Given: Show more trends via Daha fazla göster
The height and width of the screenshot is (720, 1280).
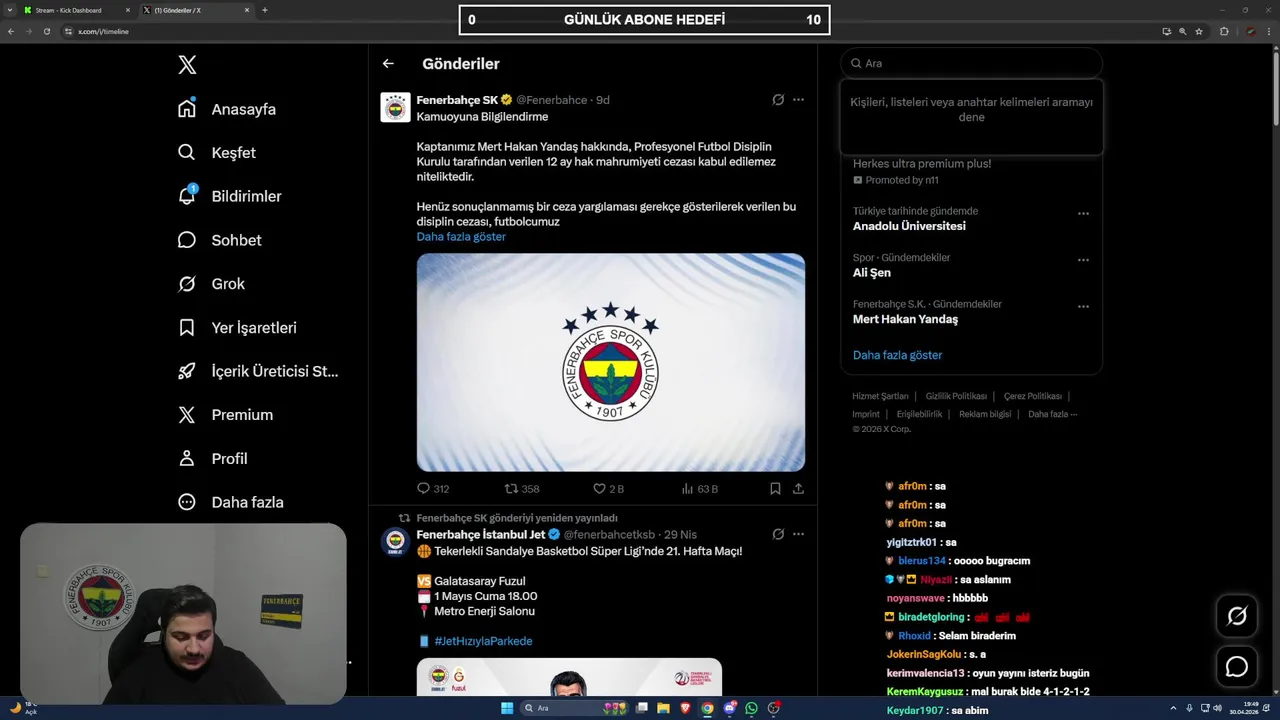Looking at the screenshot, I should click(x=897, y=355).
